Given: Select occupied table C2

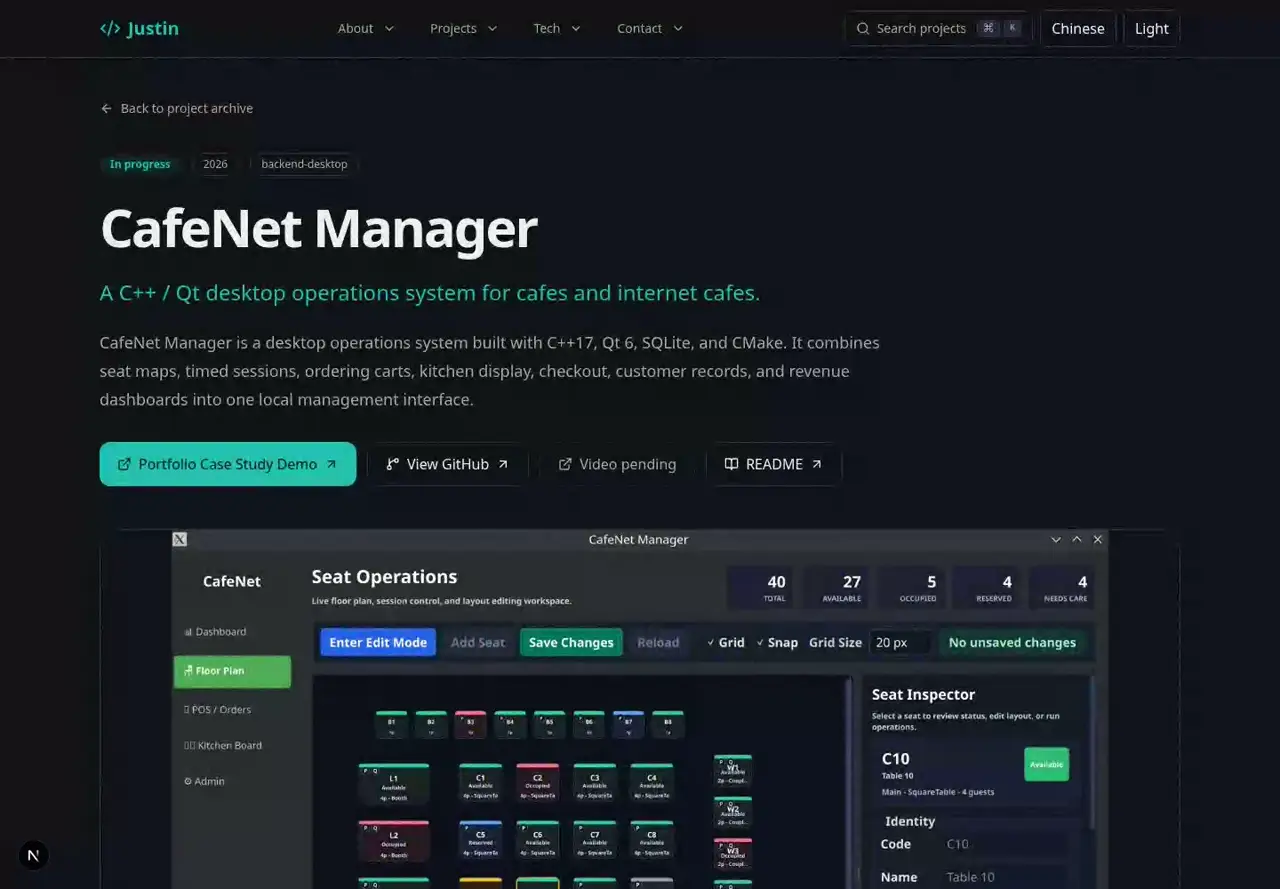Looking at the screenshot, I should [537, 783].
